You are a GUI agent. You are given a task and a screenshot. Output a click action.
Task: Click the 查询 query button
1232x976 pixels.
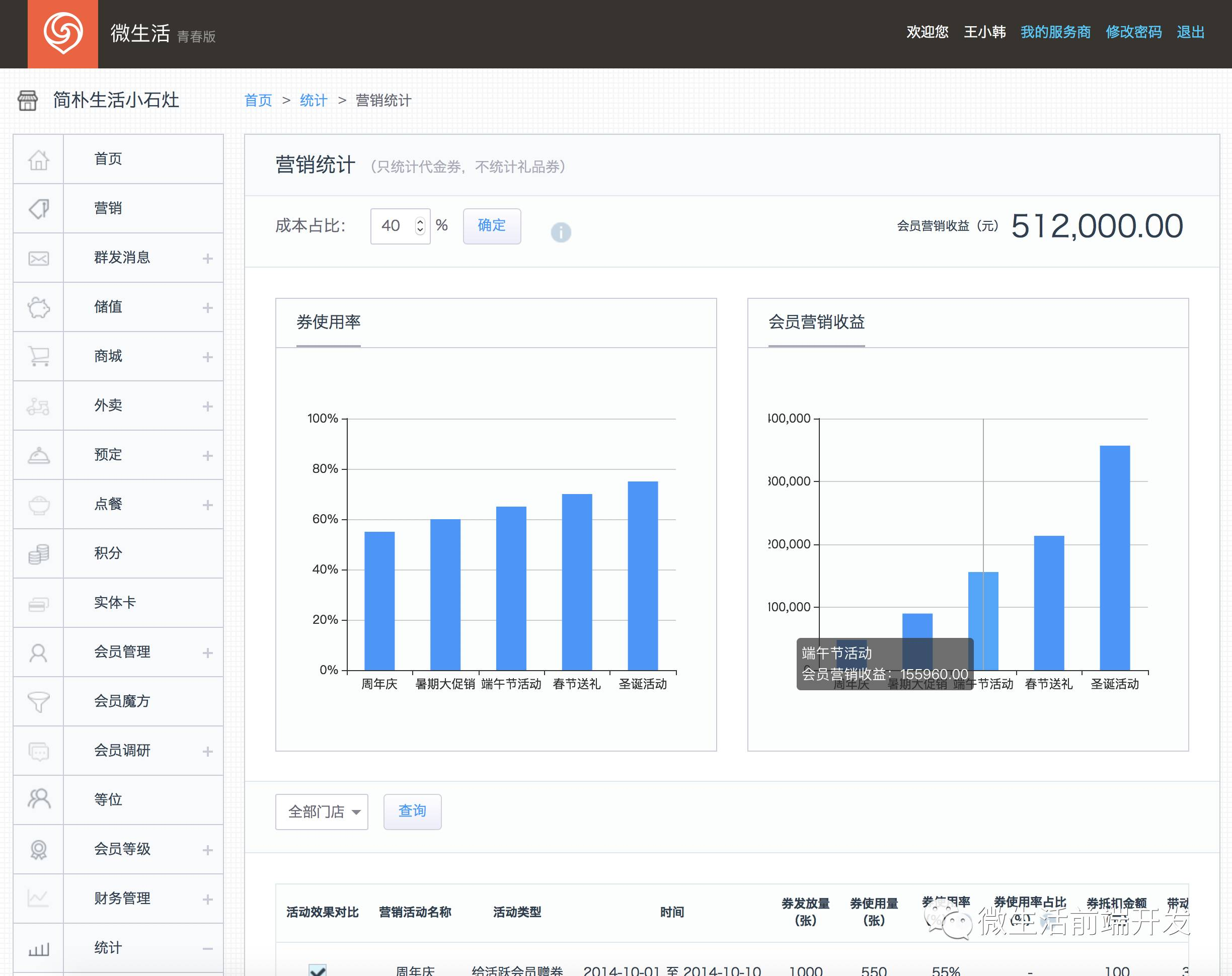[412, 811]
